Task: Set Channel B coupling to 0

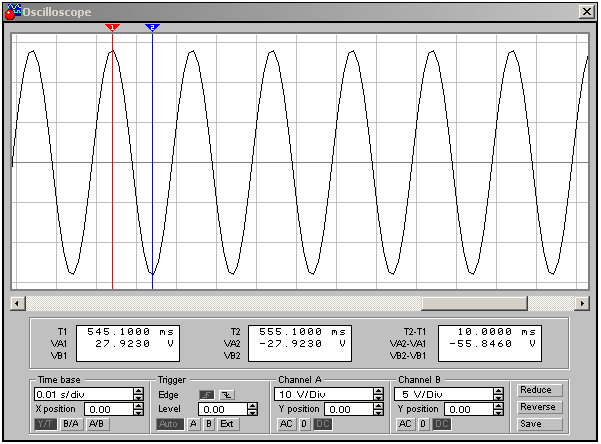Action: click(x=423, y=424)
